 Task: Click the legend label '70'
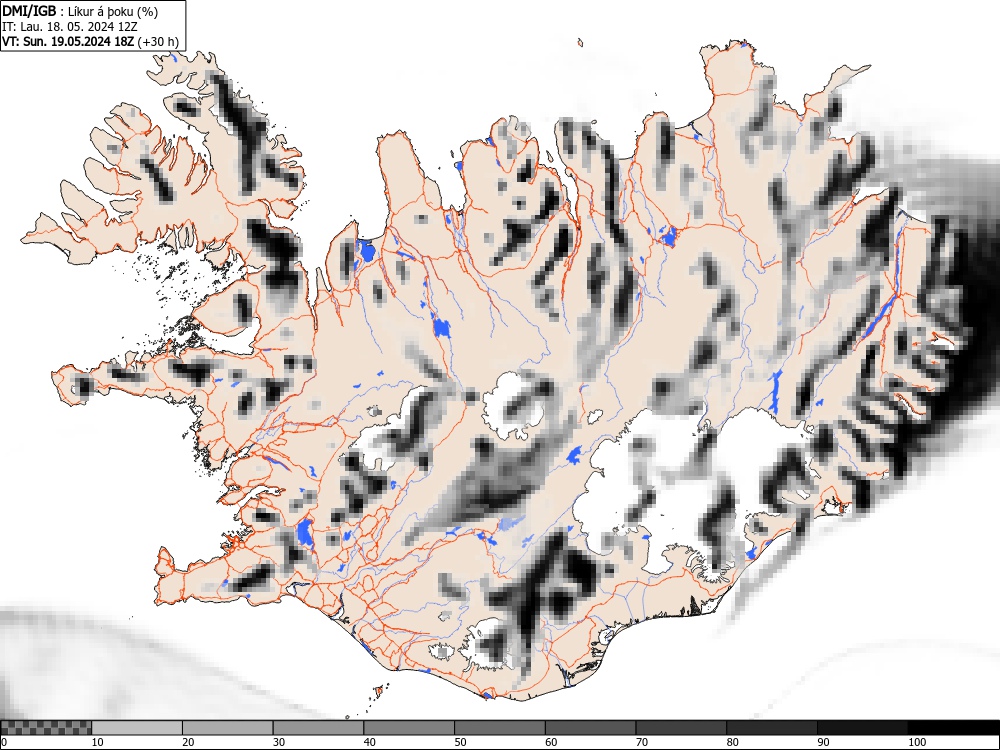pos(642,742)
